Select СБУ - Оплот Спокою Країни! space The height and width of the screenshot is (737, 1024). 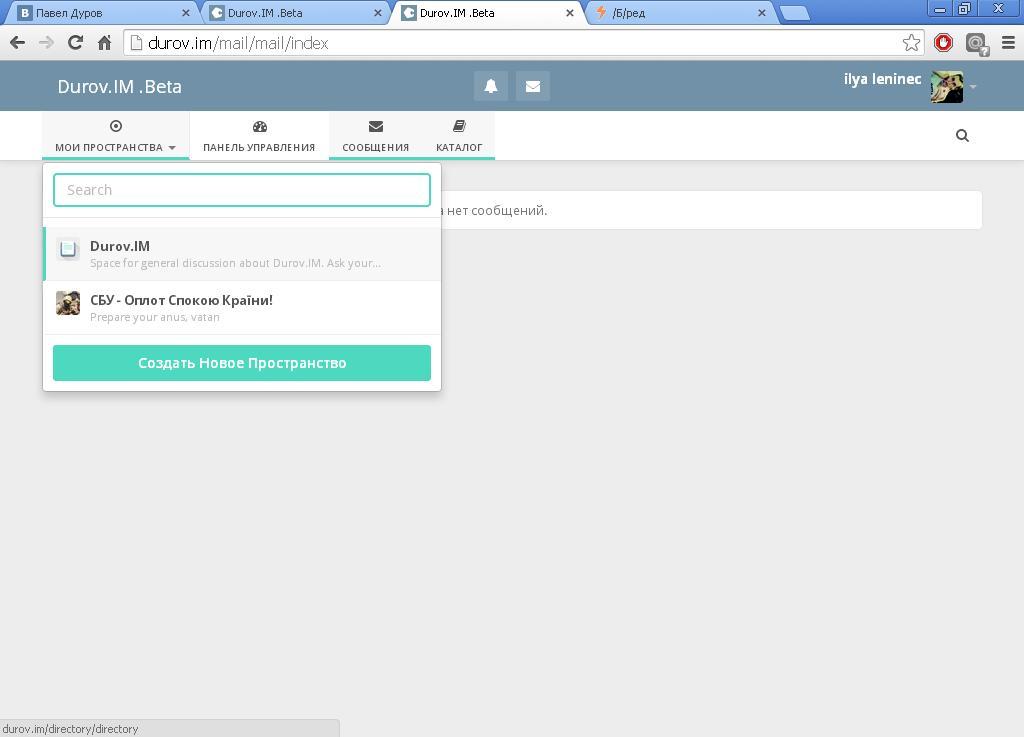242,307
